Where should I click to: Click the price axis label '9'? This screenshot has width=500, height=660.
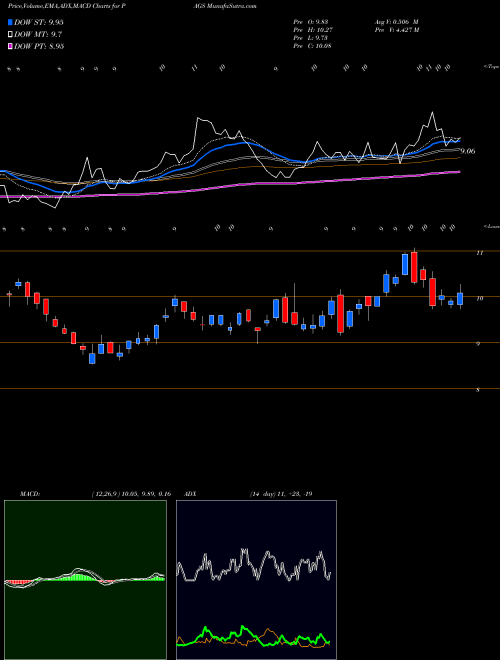[478, 344]
